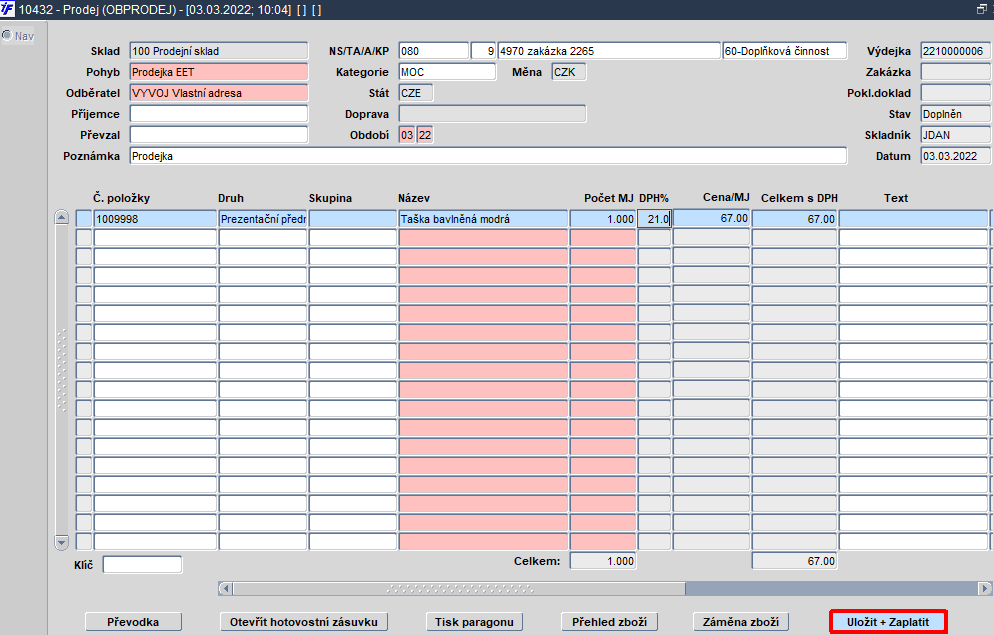Click the Název cell 'Taška bavlněná modrá'
Image resolution: width=994 pixels, height=635 pixels.
[483, 219]
